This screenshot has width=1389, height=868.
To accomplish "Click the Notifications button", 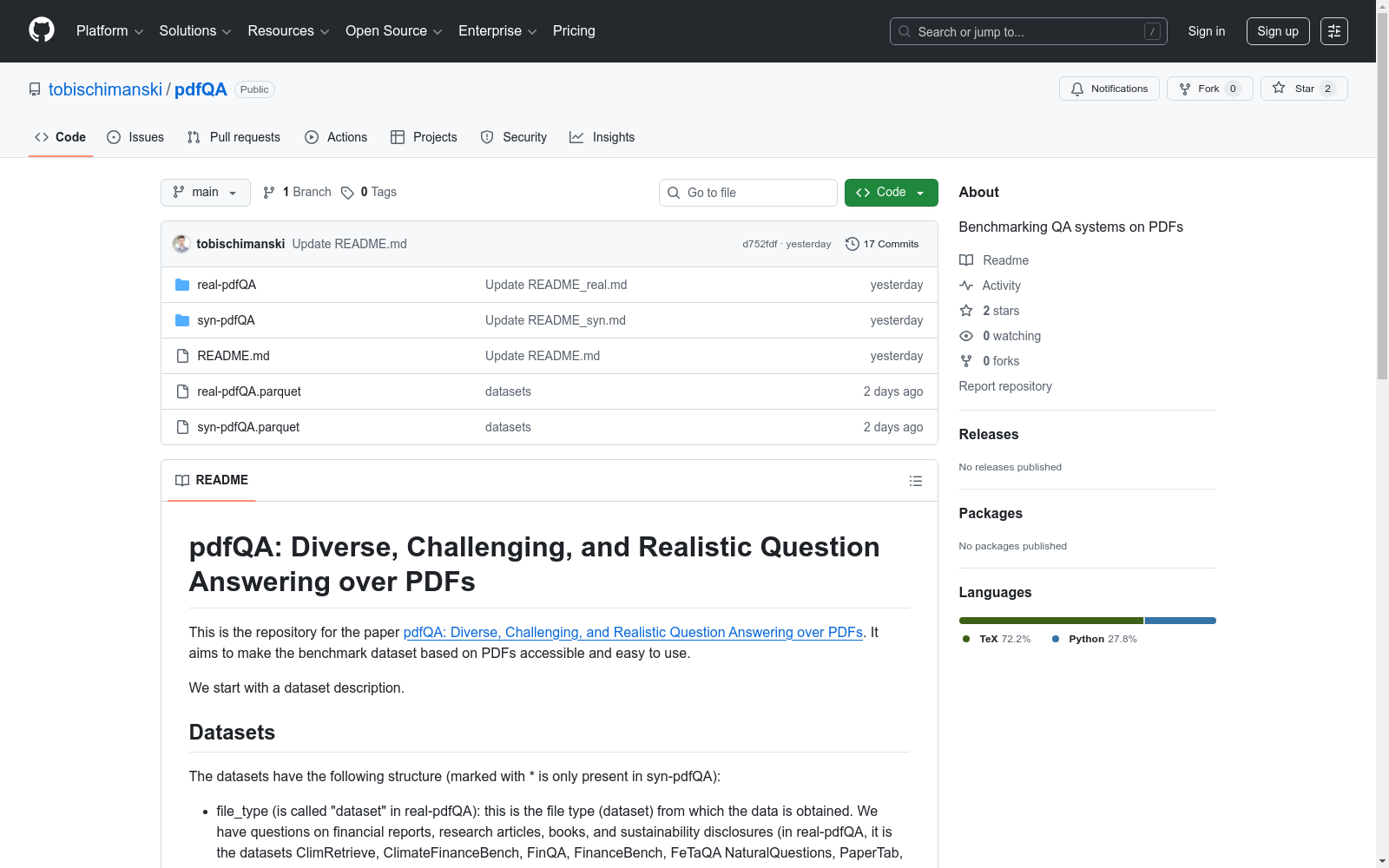I will [1109, 89].
